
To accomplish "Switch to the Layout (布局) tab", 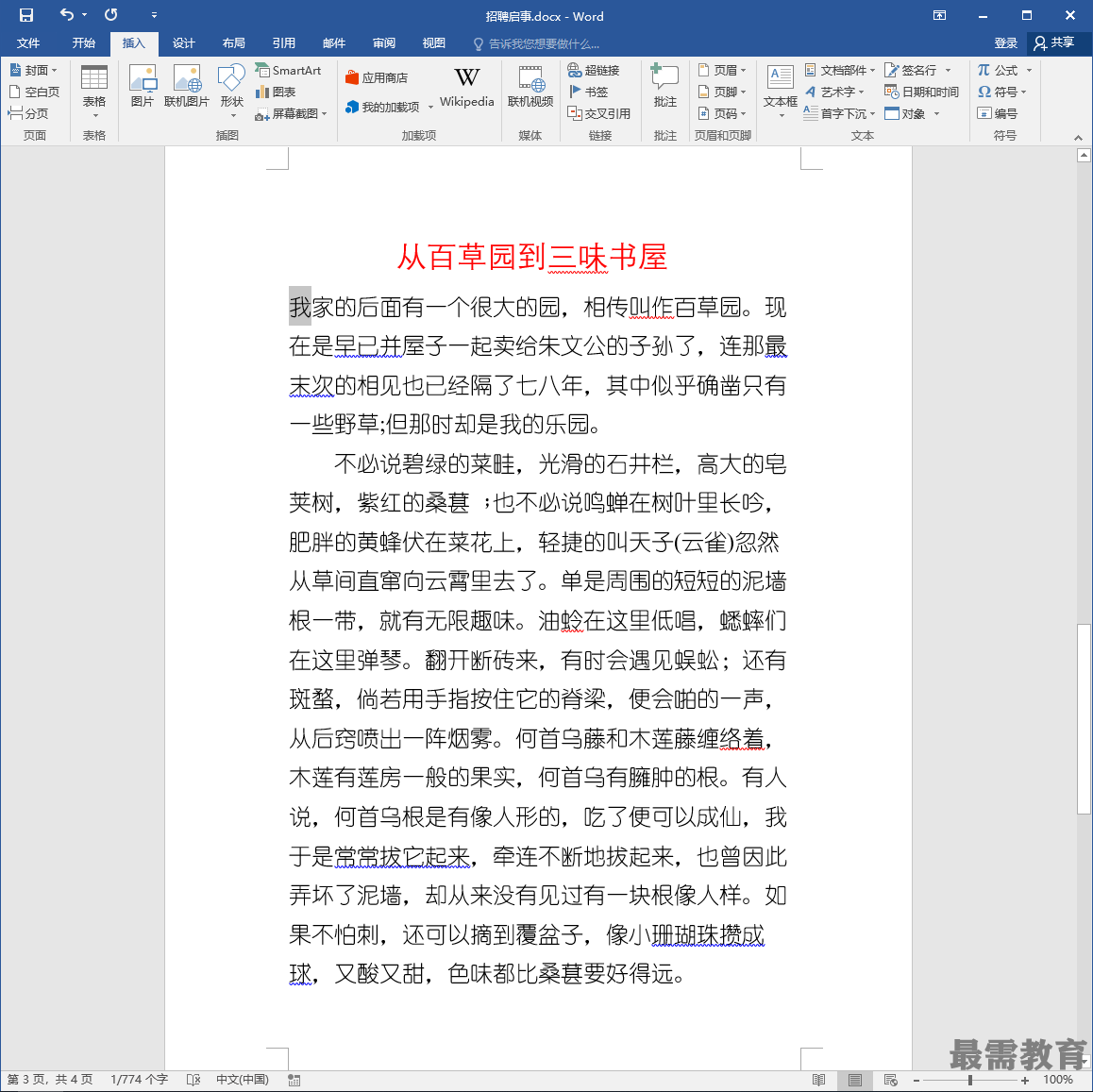I will coord(233,43).
